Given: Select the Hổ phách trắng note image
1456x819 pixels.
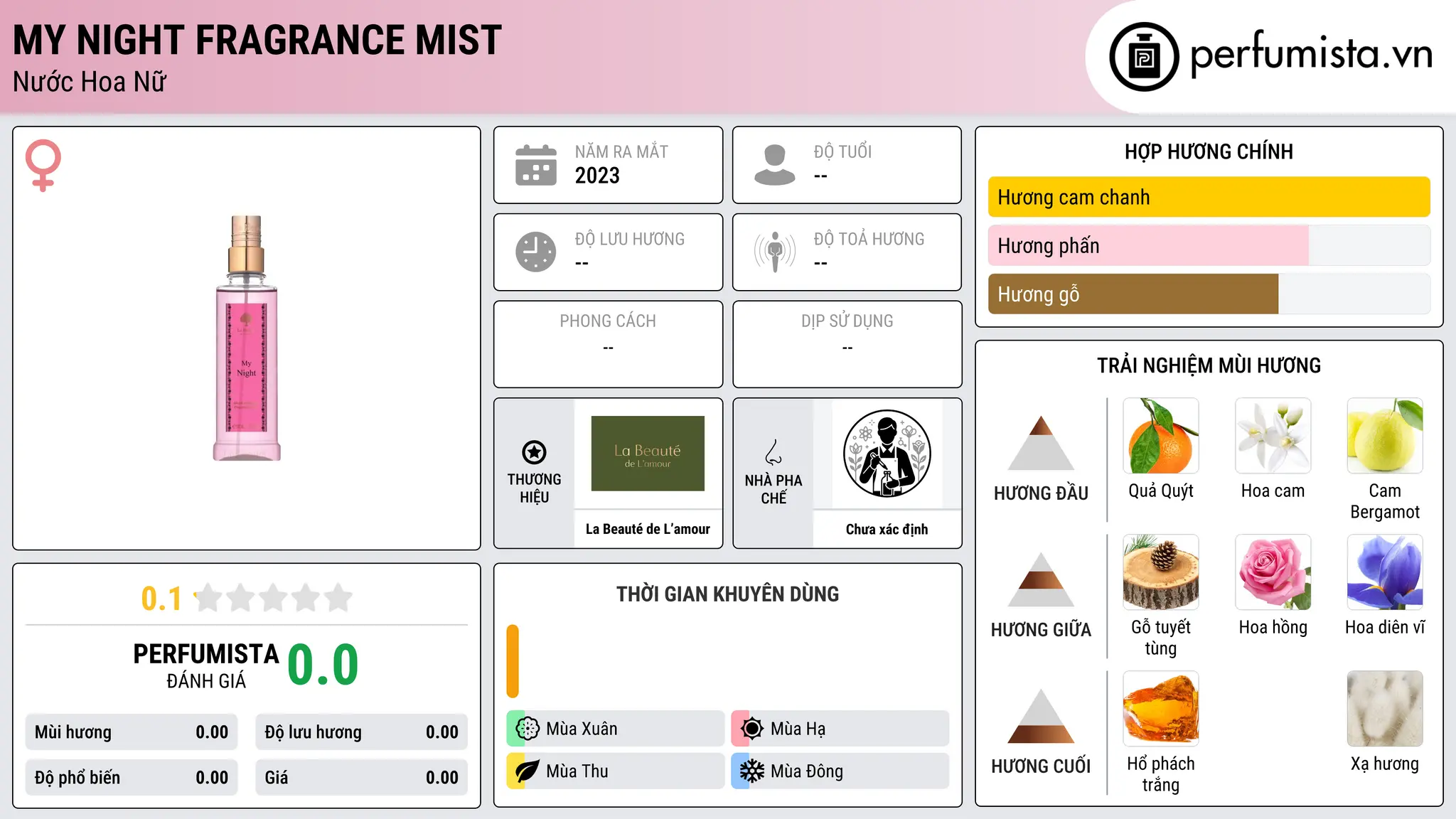Looking at the screenshot, I should click(x=1161, y=709).
